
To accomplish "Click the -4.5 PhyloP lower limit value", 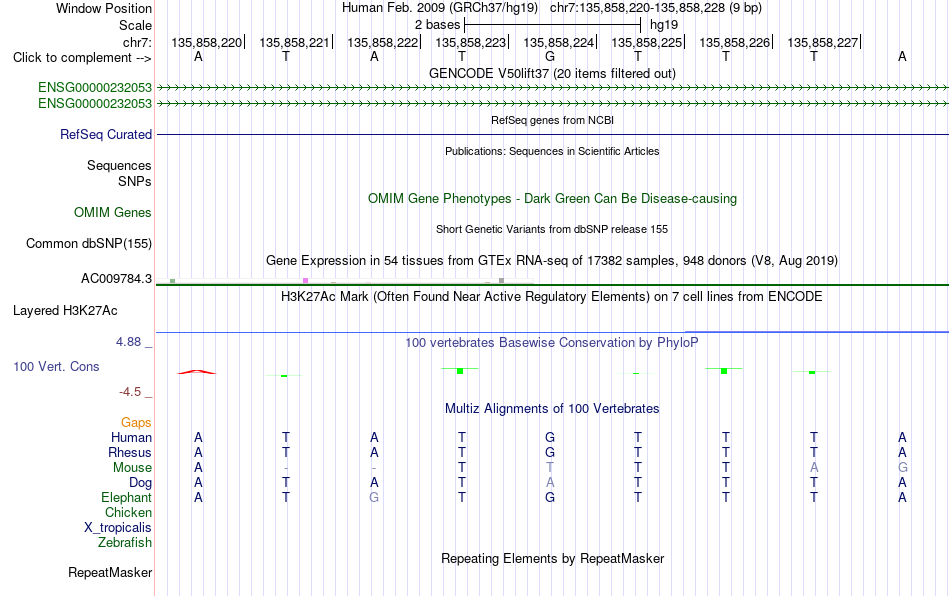I will [130, 392].
